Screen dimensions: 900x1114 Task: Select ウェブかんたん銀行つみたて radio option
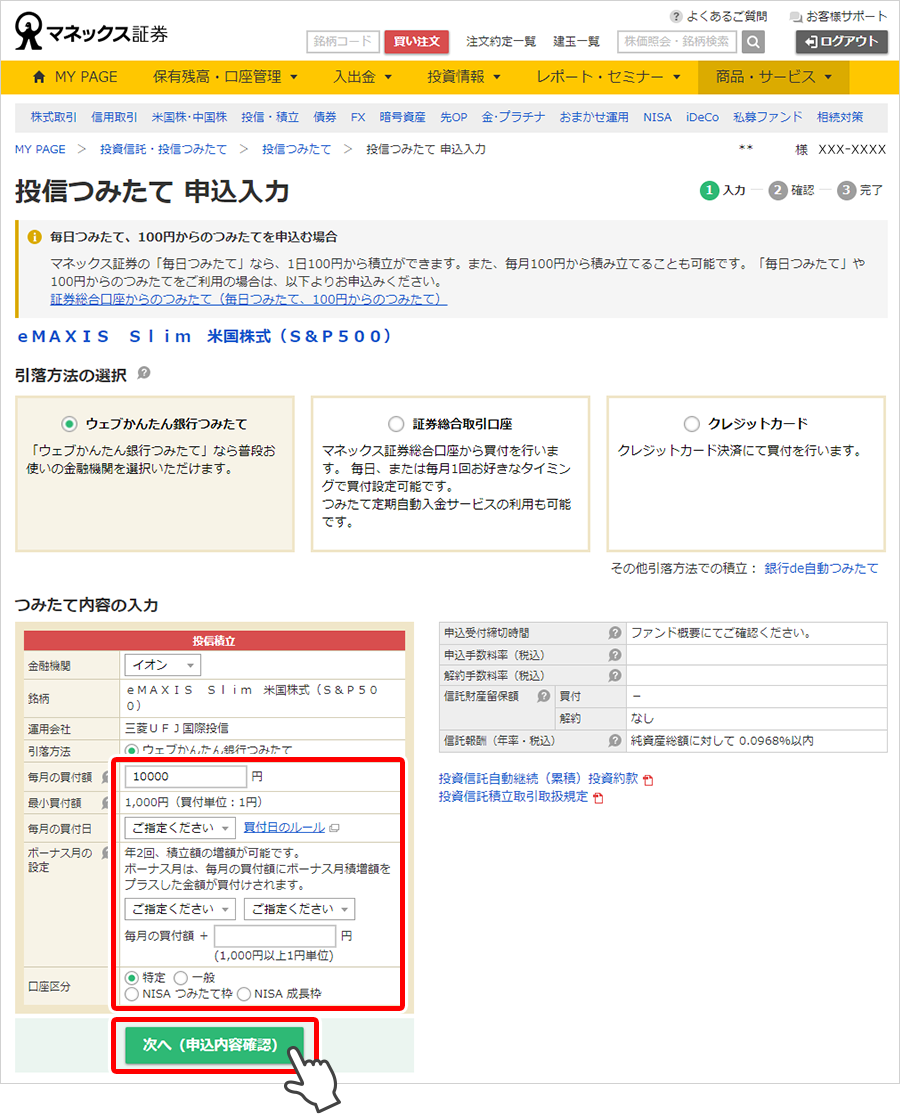click(69, 424)
